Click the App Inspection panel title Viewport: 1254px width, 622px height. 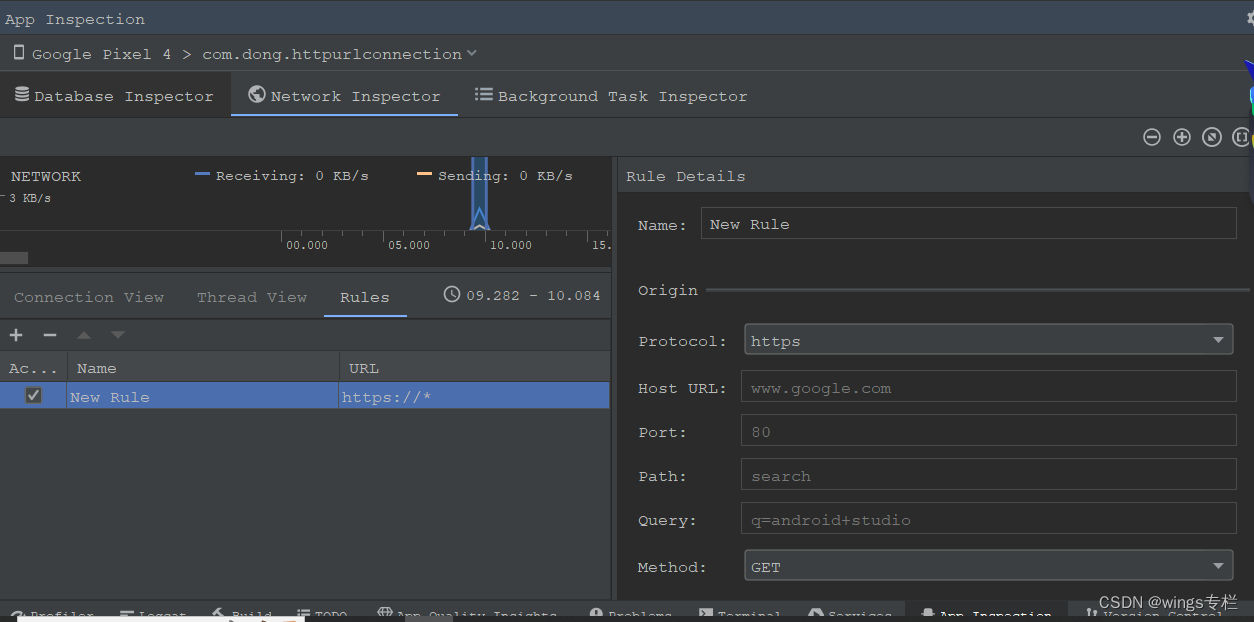[x=75, y=19]
